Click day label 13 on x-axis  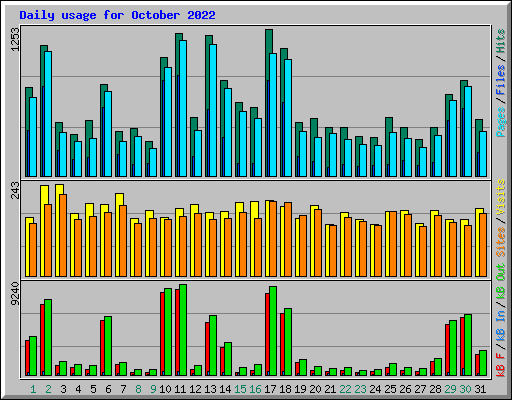pyautogui.click(x=210, y=389)
